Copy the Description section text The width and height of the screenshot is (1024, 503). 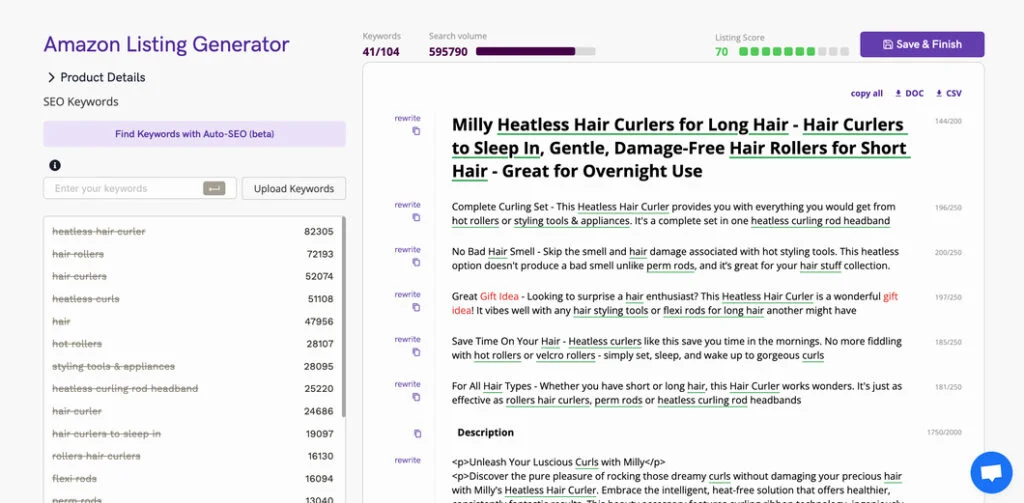coord(416,433)
